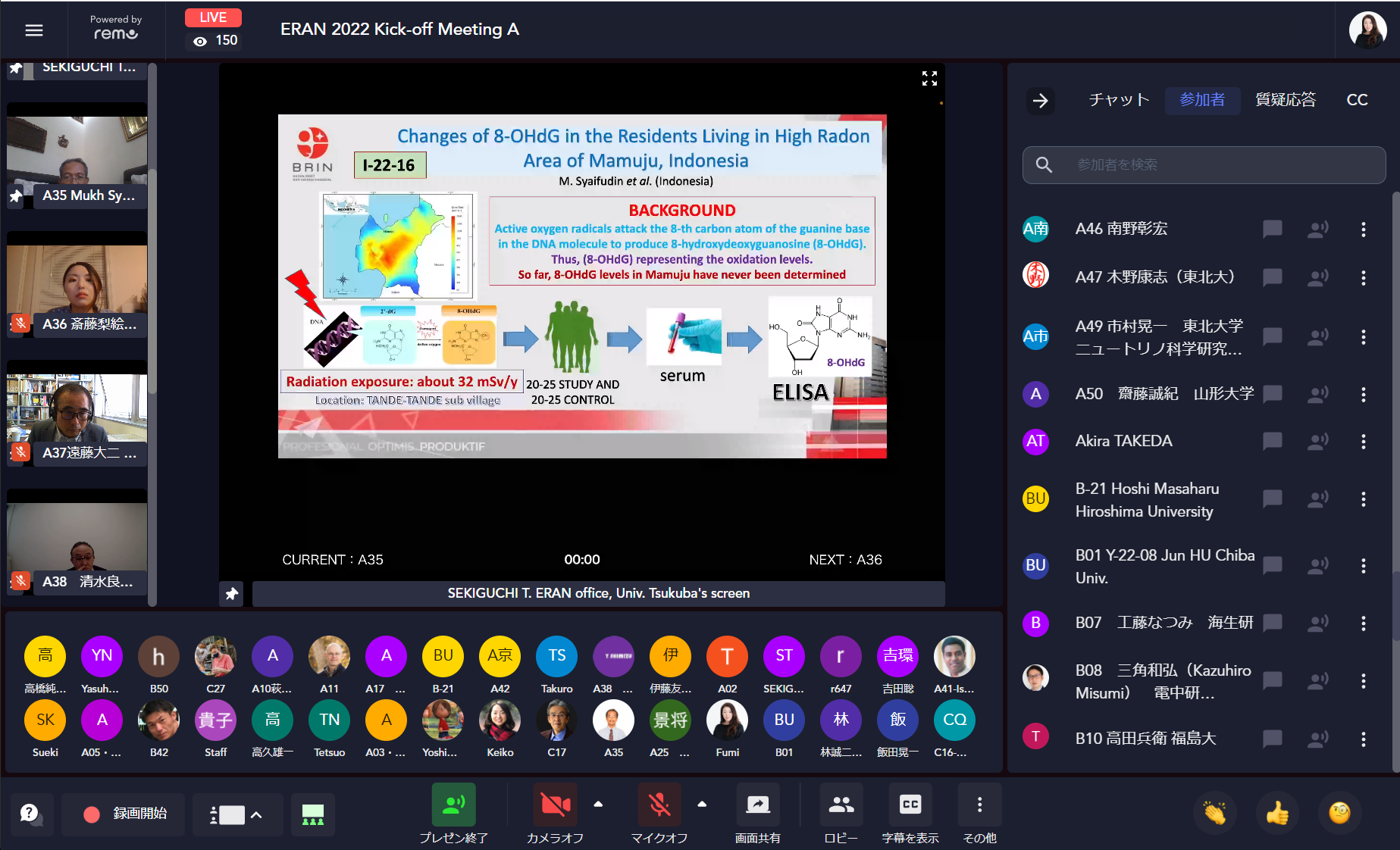Open the help question mark icon
Image resolution: width=1400 pixels, height=850 pixels.
30,814
